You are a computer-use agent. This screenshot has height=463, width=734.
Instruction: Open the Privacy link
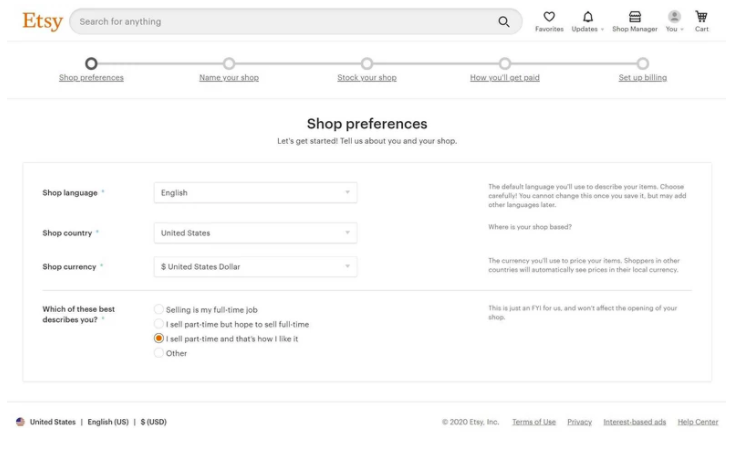(580, 422)
